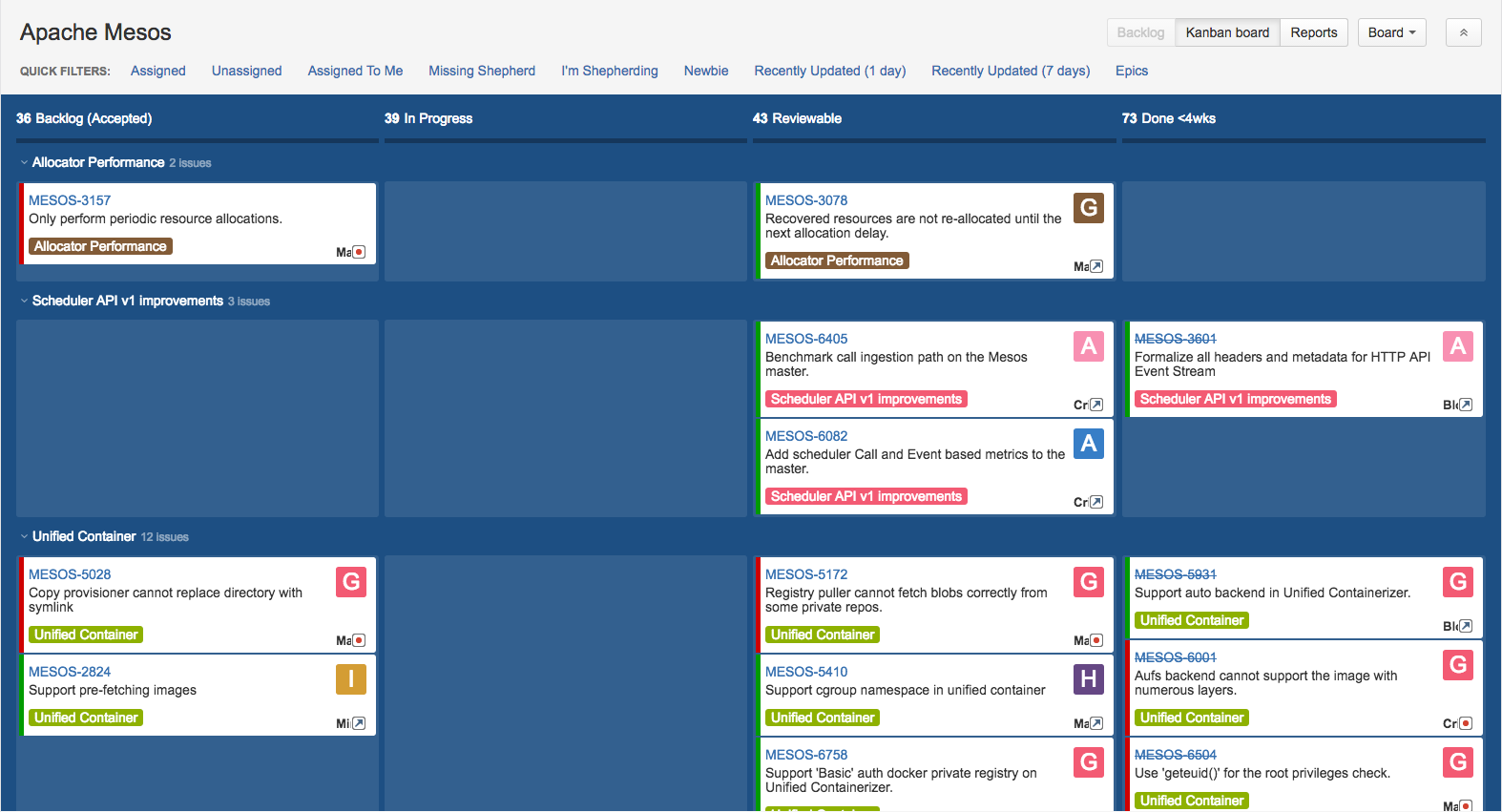Open resolved issue MESOS-6001

click(1176, 657)
